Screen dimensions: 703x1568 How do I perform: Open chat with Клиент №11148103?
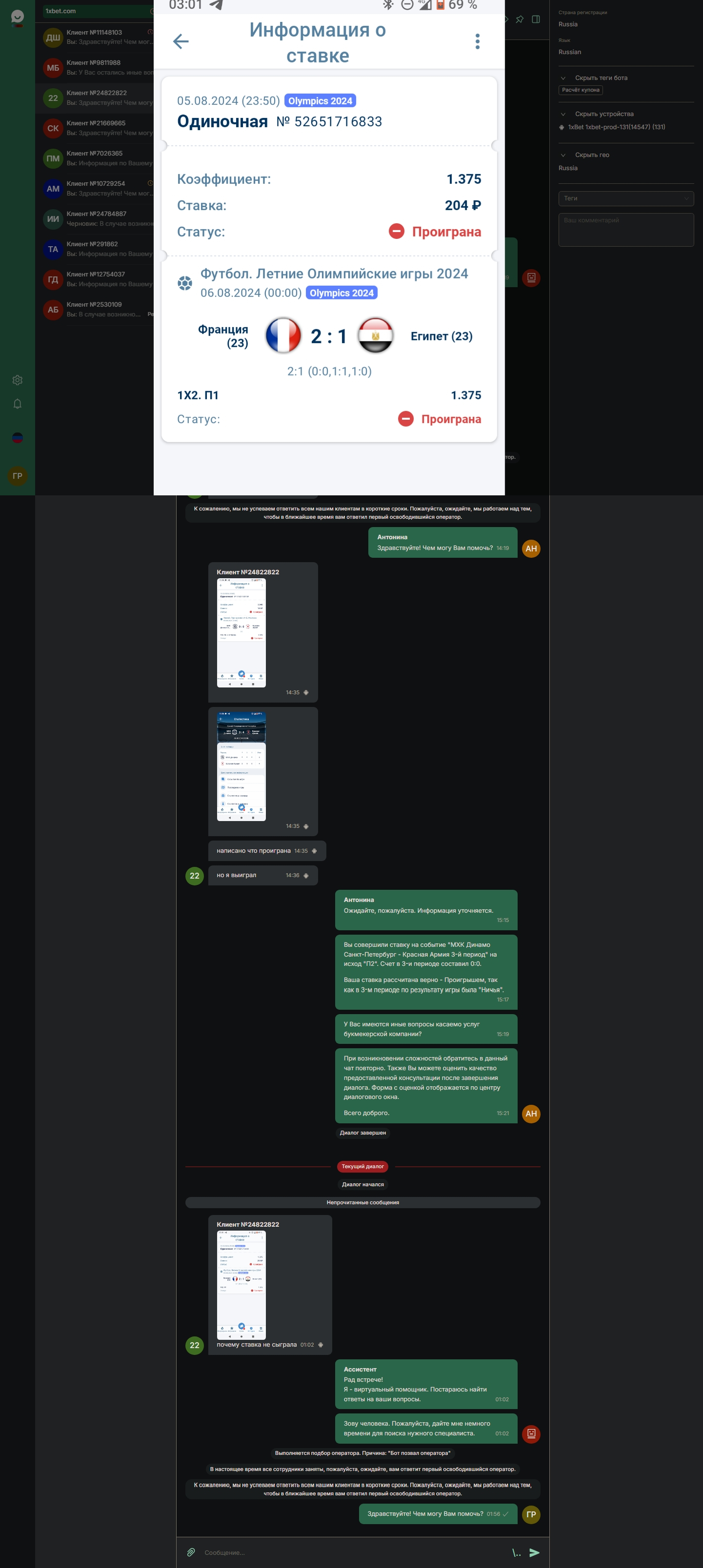pos(95,37)
